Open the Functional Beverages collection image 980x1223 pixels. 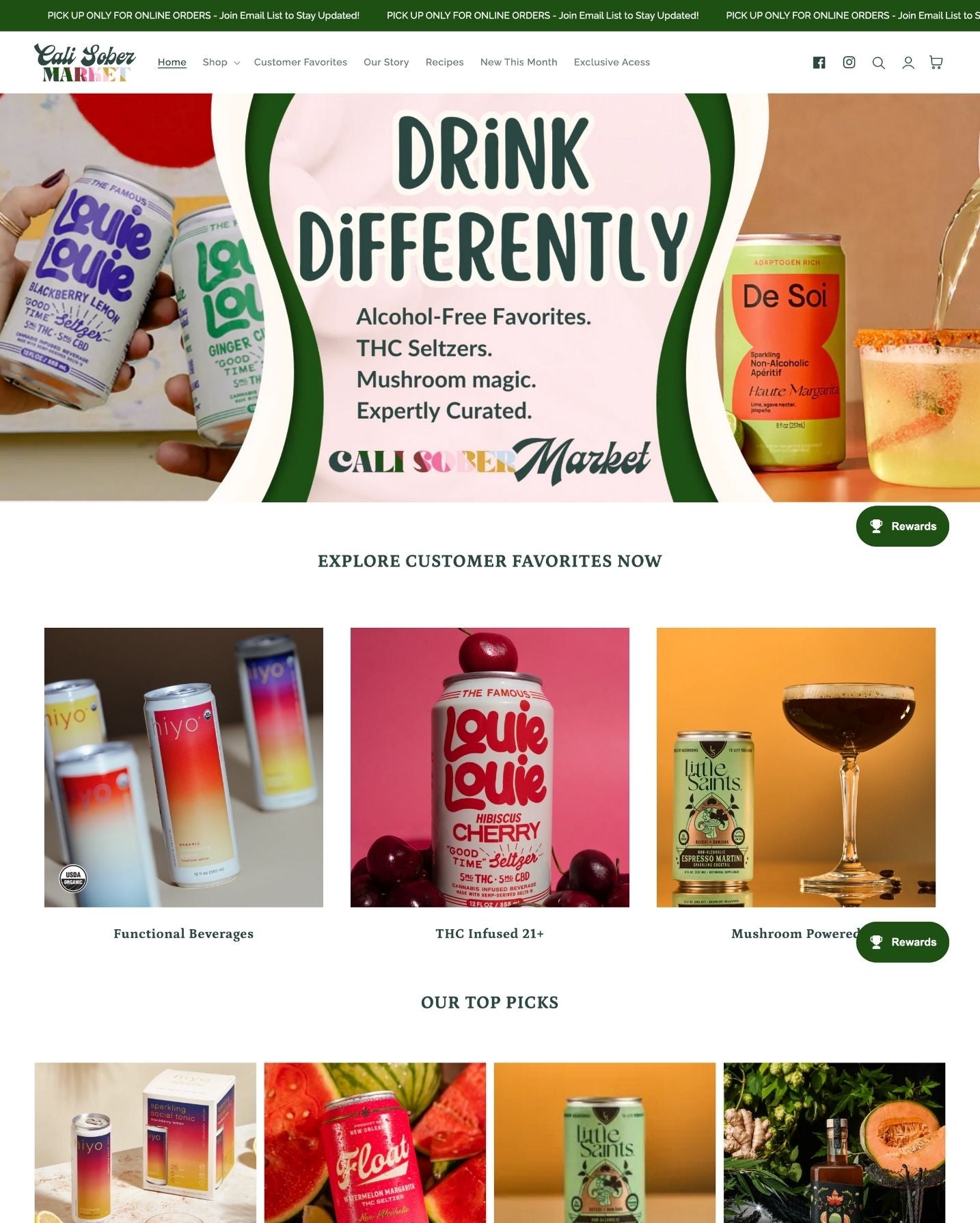coord(184,767)
